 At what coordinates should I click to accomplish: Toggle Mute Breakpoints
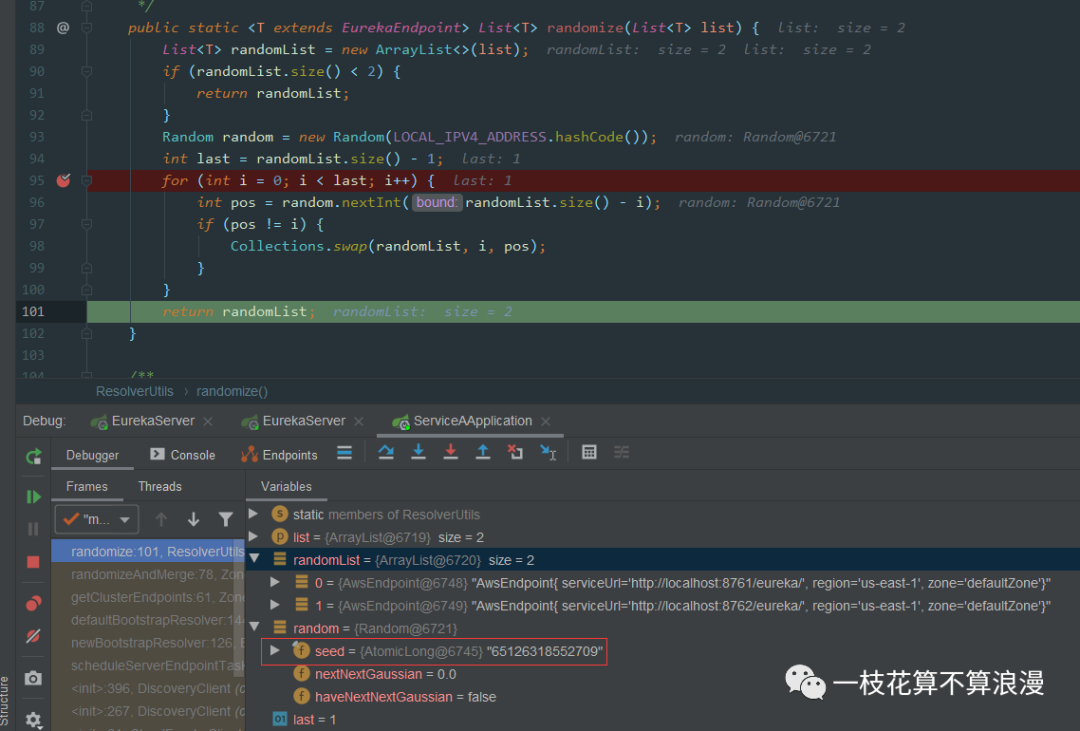(33, 636)
